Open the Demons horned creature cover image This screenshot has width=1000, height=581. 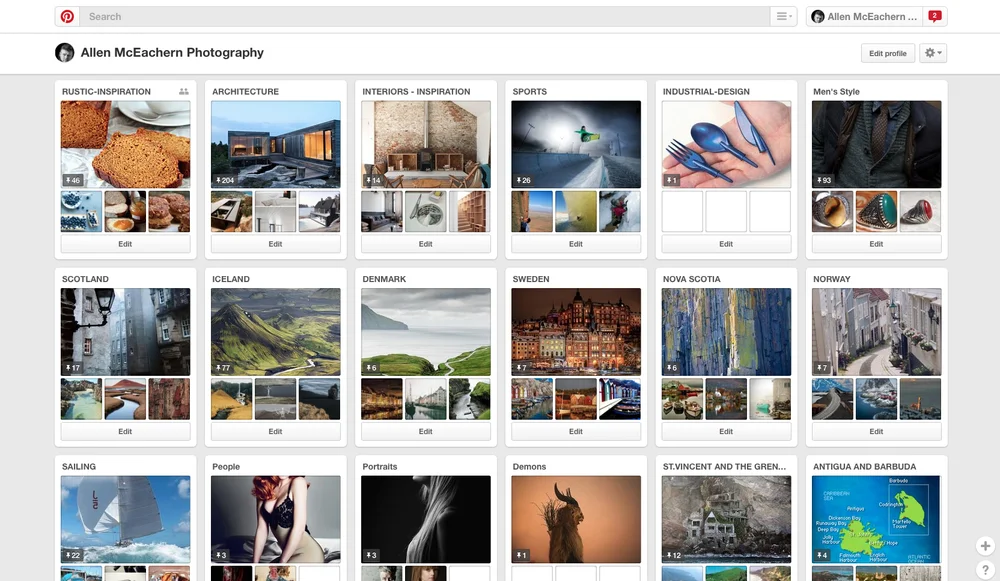pyautogui.click(x=576, y=519)
